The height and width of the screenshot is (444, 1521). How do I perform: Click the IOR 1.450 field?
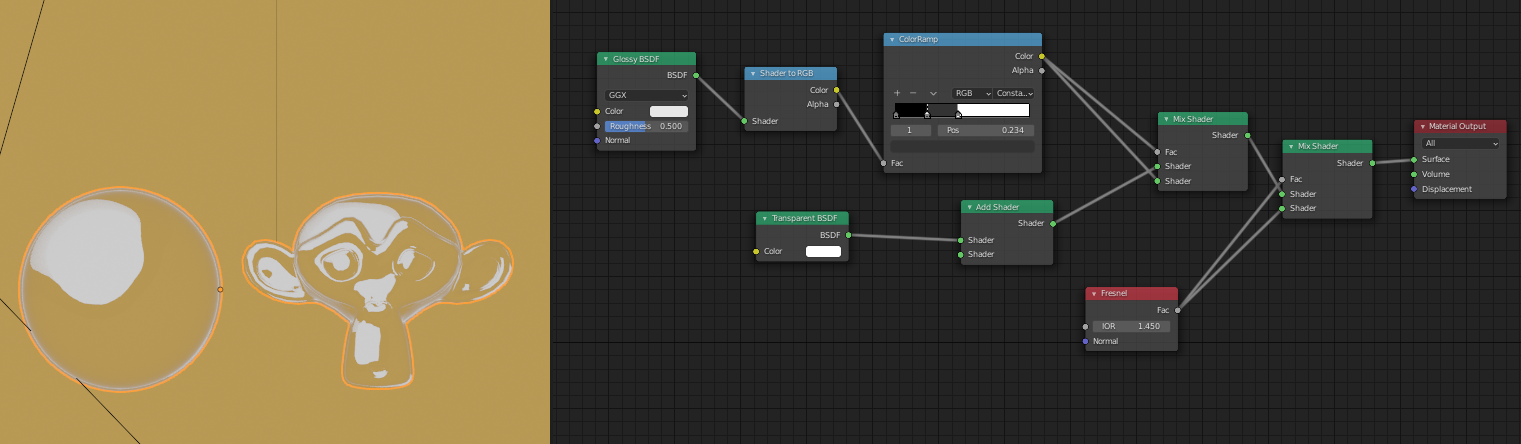[1131, 326]
